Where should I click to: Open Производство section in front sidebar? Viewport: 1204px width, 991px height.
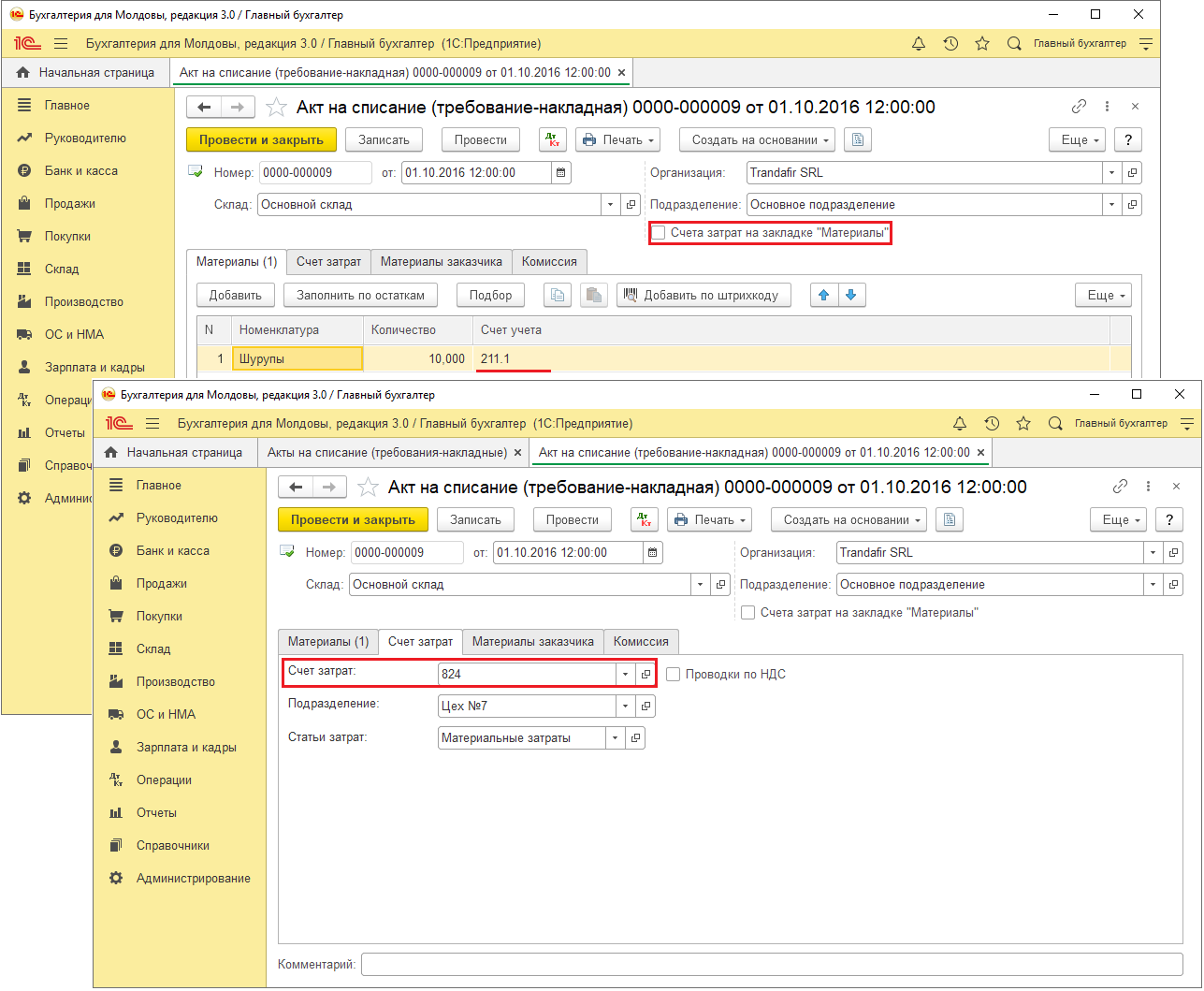(176, 681)
